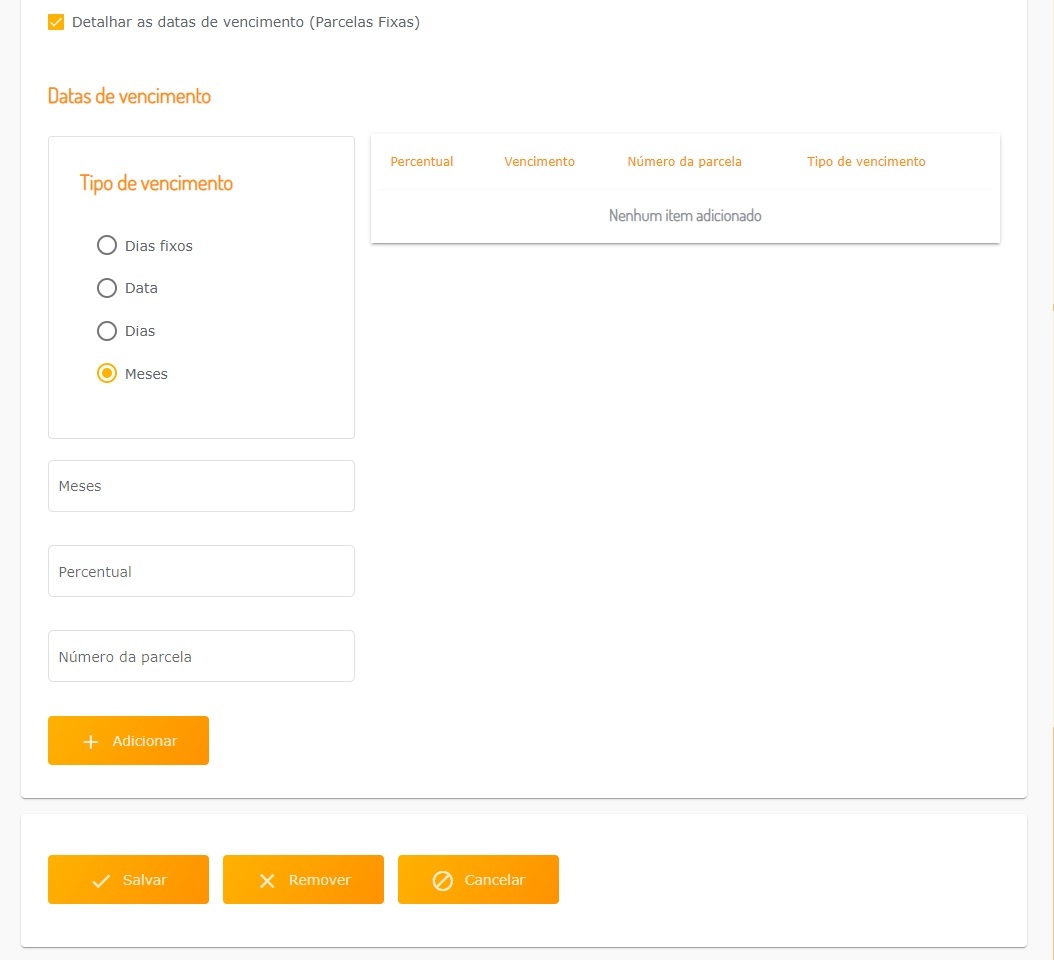
Task: Focus the Meses input field
Action: coord(201,486)
